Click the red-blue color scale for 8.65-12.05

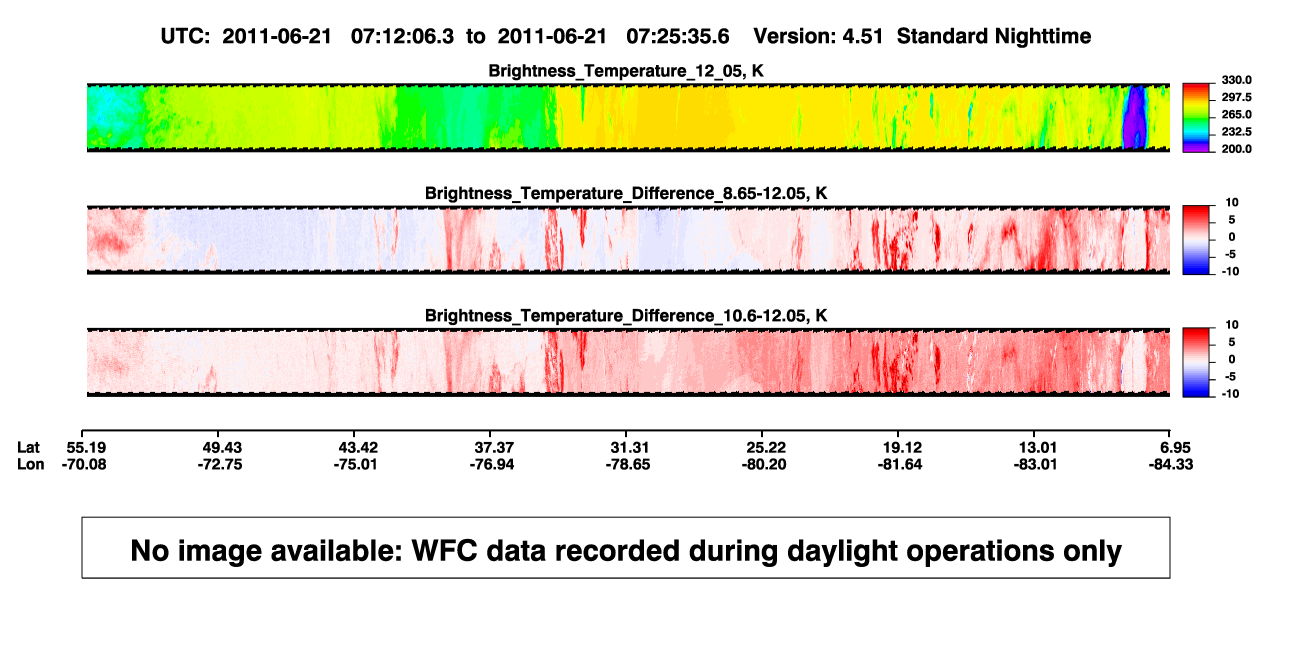pos(1197,239)
